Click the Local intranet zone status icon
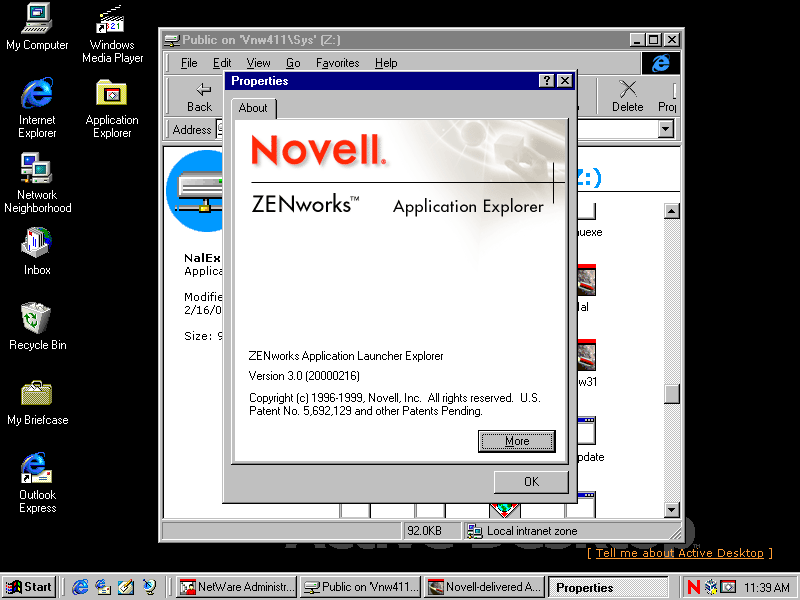The height and width of the screenshot is (600, 800). 474,531
